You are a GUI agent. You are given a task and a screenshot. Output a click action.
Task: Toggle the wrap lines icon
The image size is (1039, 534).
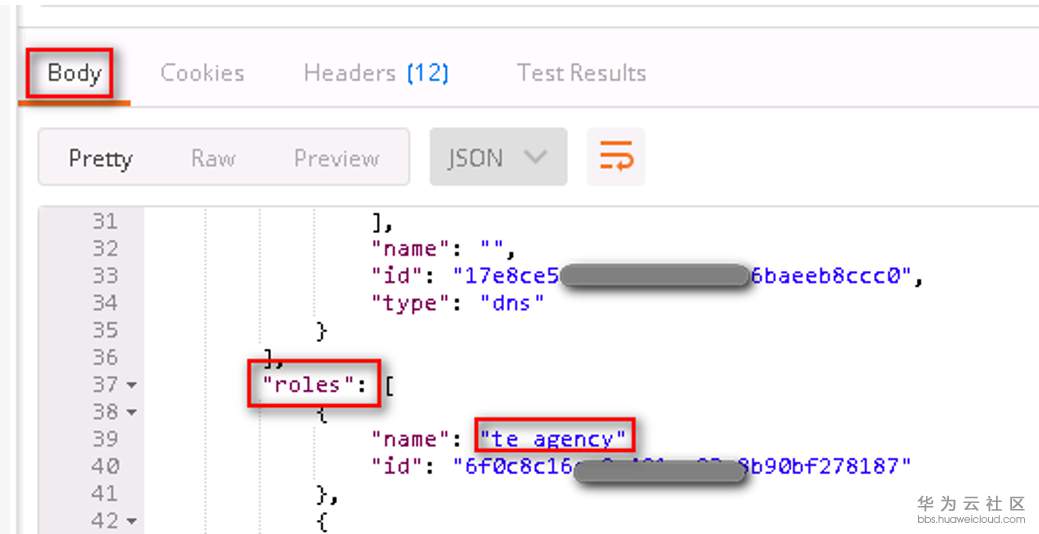[615, 157]
